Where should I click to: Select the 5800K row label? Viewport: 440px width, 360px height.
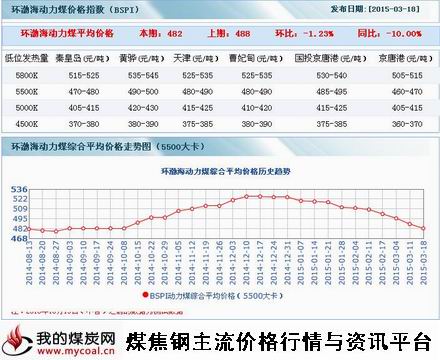pyautogui.click(x=27, y=75)
